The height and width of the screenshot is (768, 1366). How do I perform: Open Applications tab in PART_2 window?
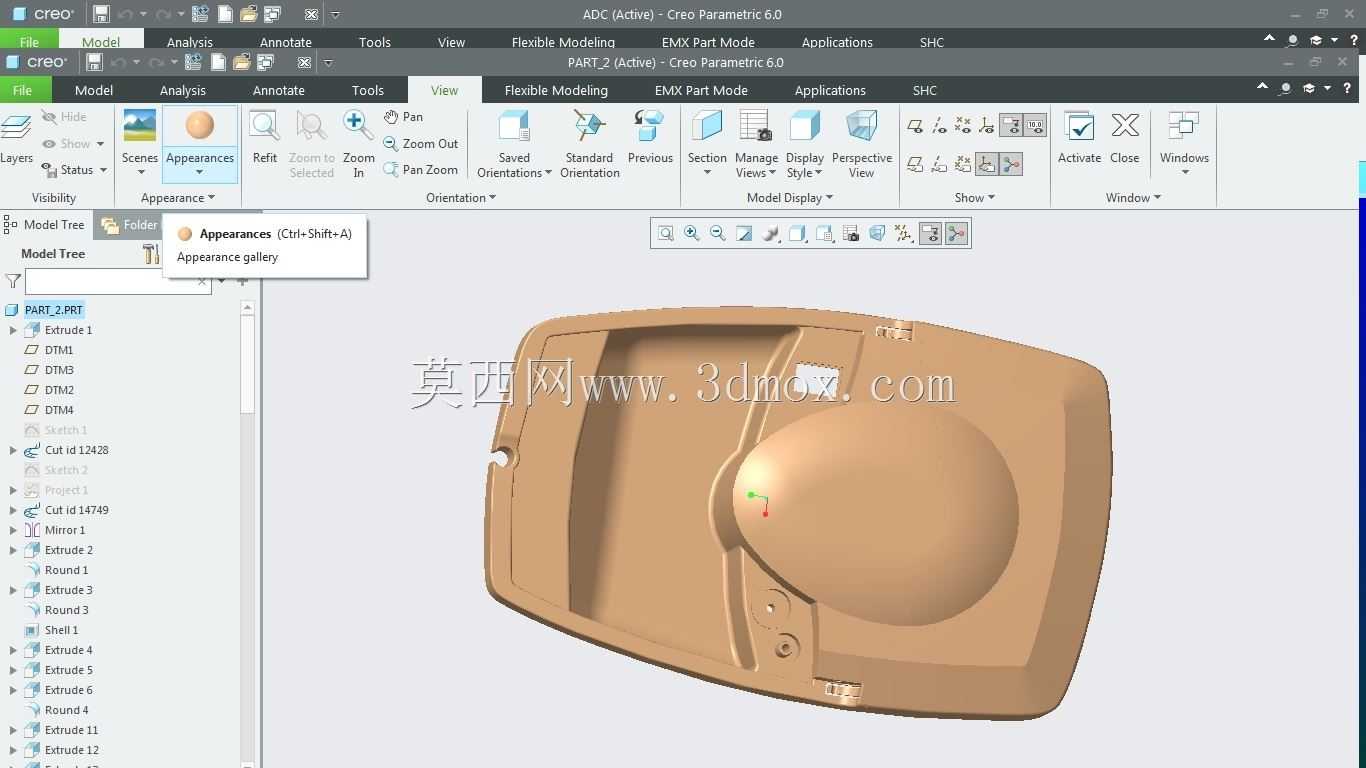(x=830, y=90)
